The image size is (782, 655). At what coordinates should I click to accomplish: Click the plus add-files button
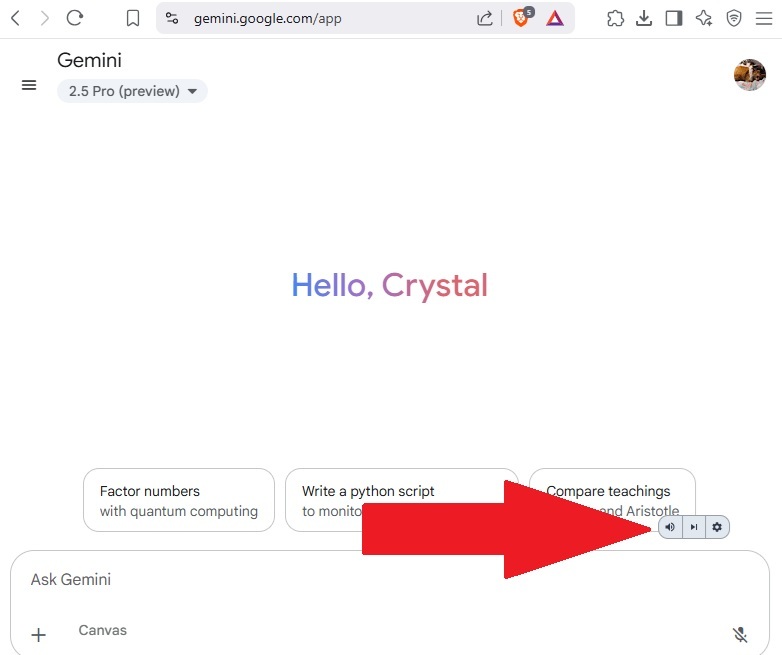[38, 635]
